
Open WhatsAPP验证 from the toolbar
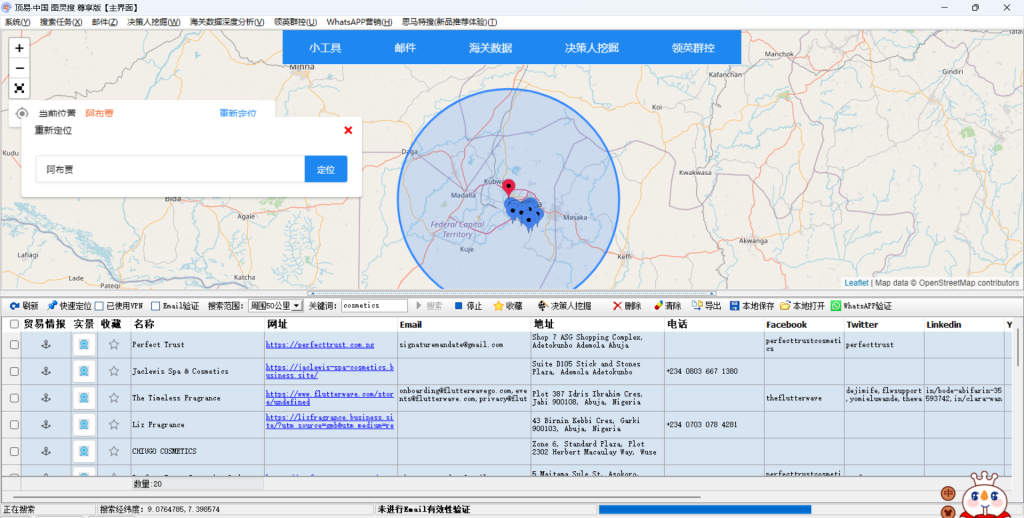point(836,306)
